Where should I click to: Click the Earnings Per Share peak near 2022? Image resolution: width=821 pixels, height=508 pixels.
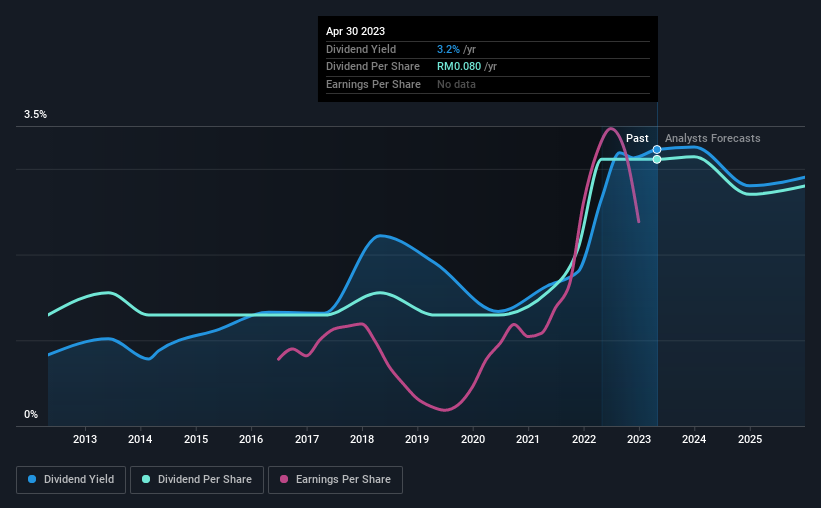610,128
